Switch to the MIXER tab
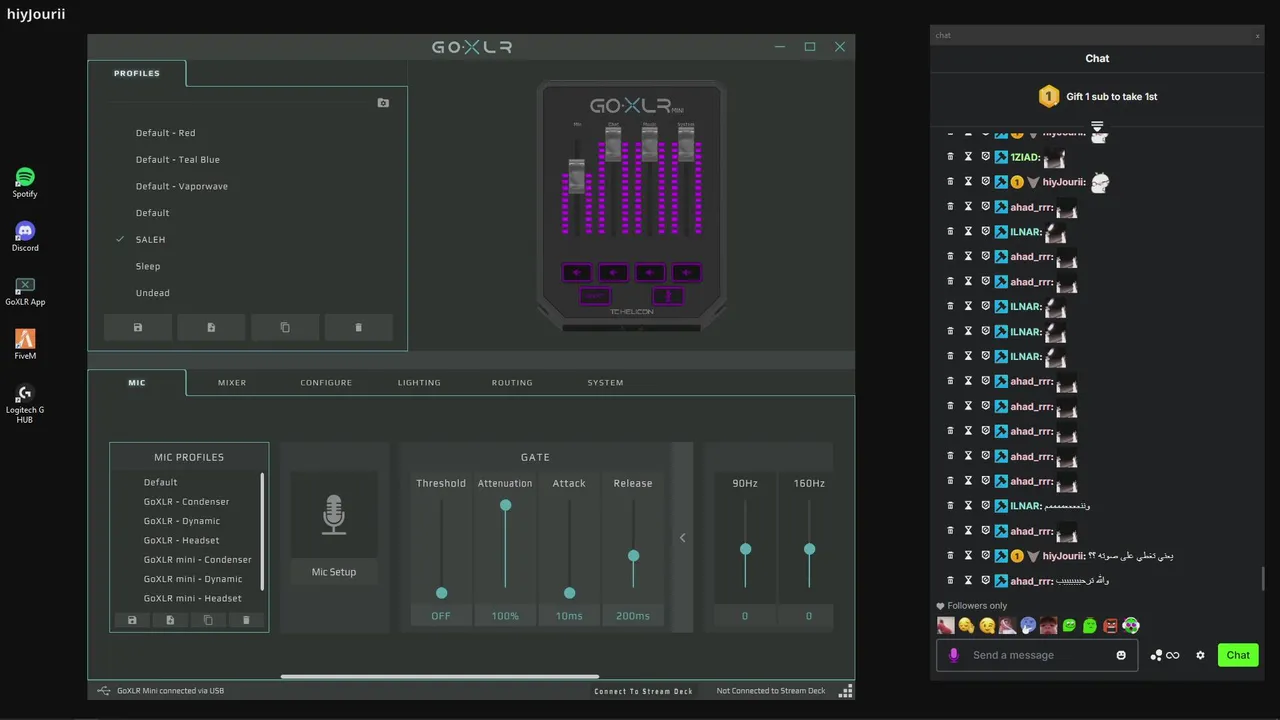 point(232,383)
